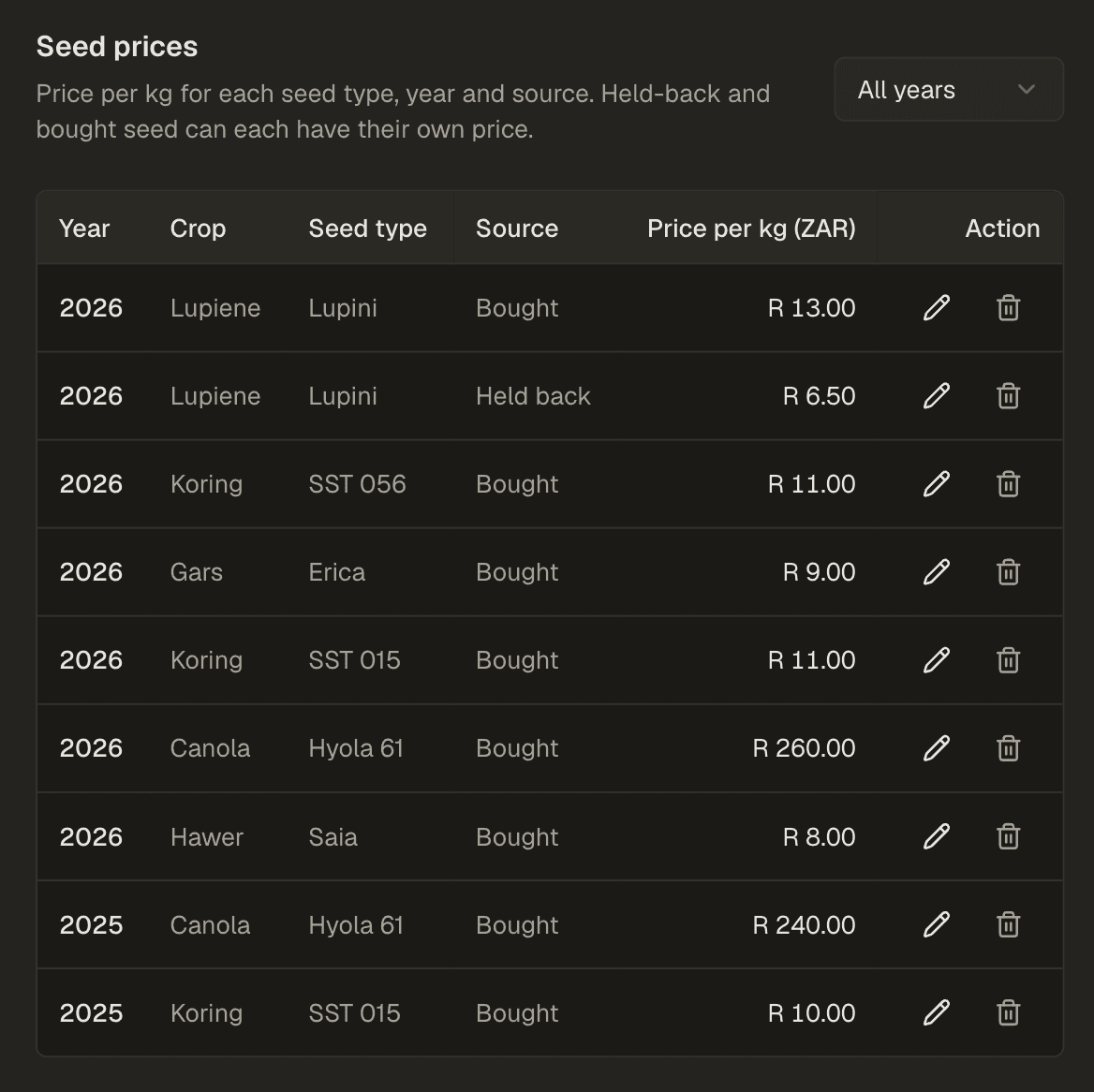Viewport: 1094px width, 1092px height.
Task: Delete the 2026 Lupini Bought row
Action: click(x=1008, y=308)
